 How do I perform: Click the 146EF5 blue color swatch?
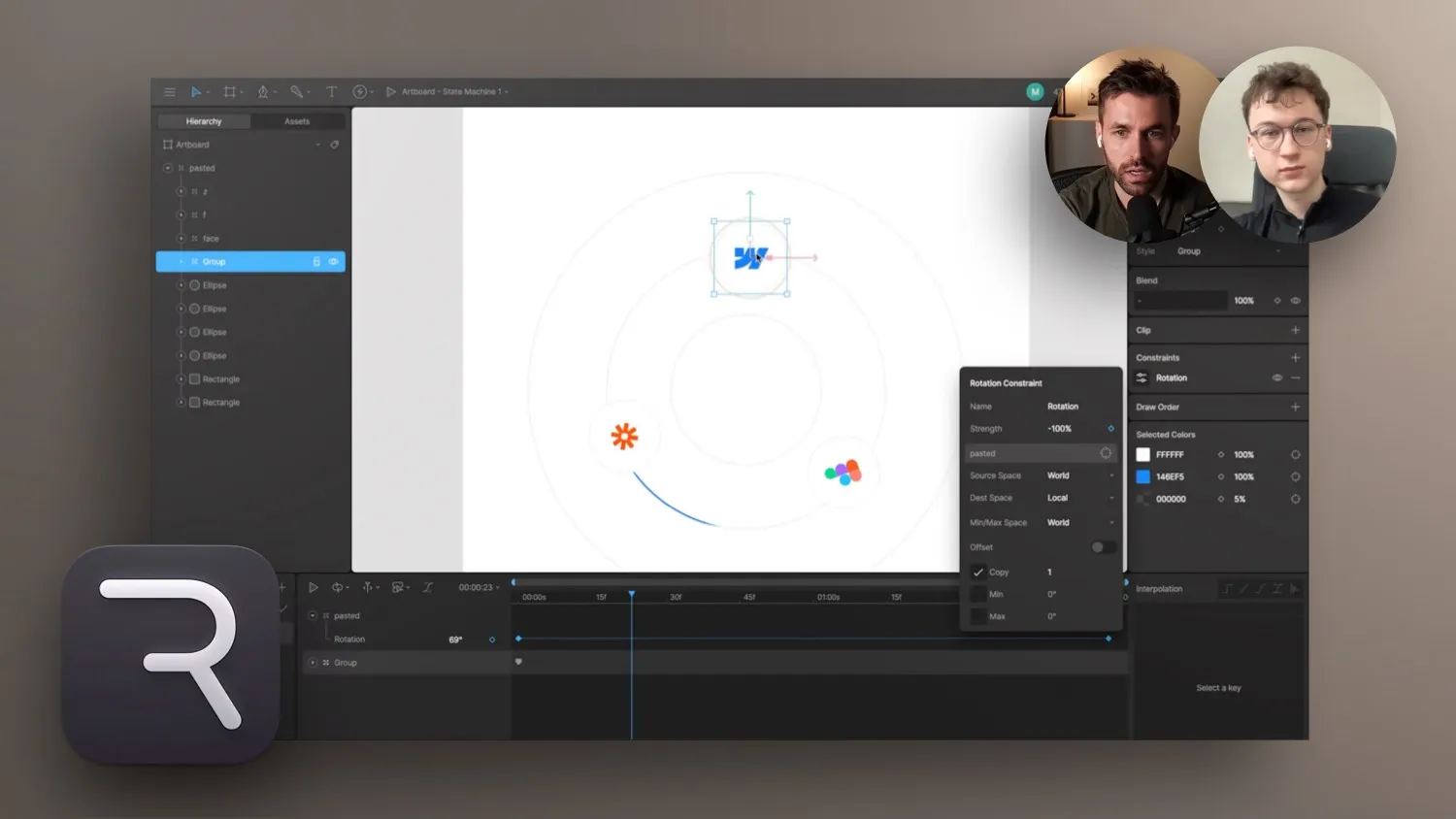tap(1143, 477)
